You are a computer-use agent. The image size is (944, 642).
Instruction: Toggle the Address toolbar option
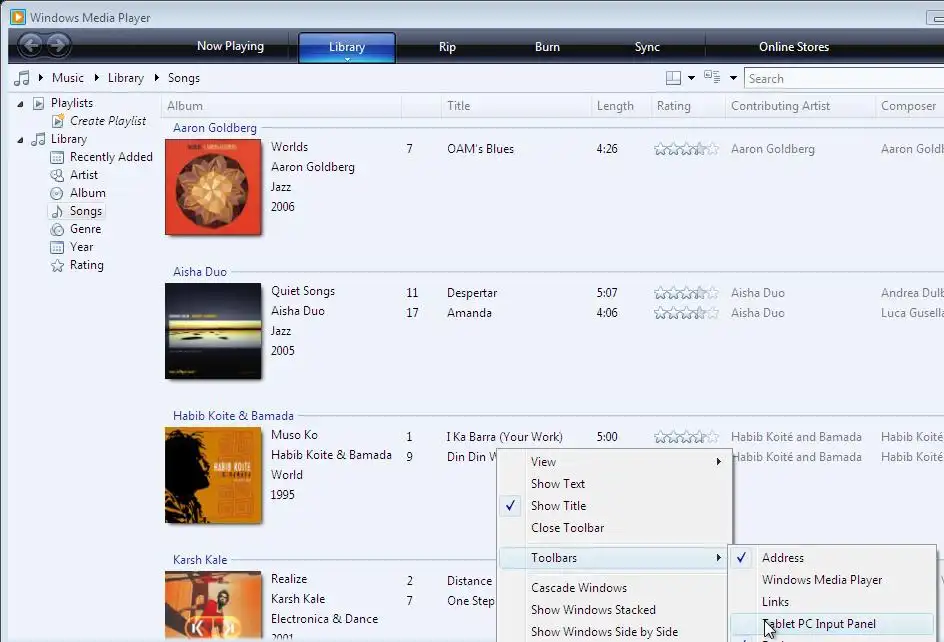pyautogui.click(x=832, y=558)
